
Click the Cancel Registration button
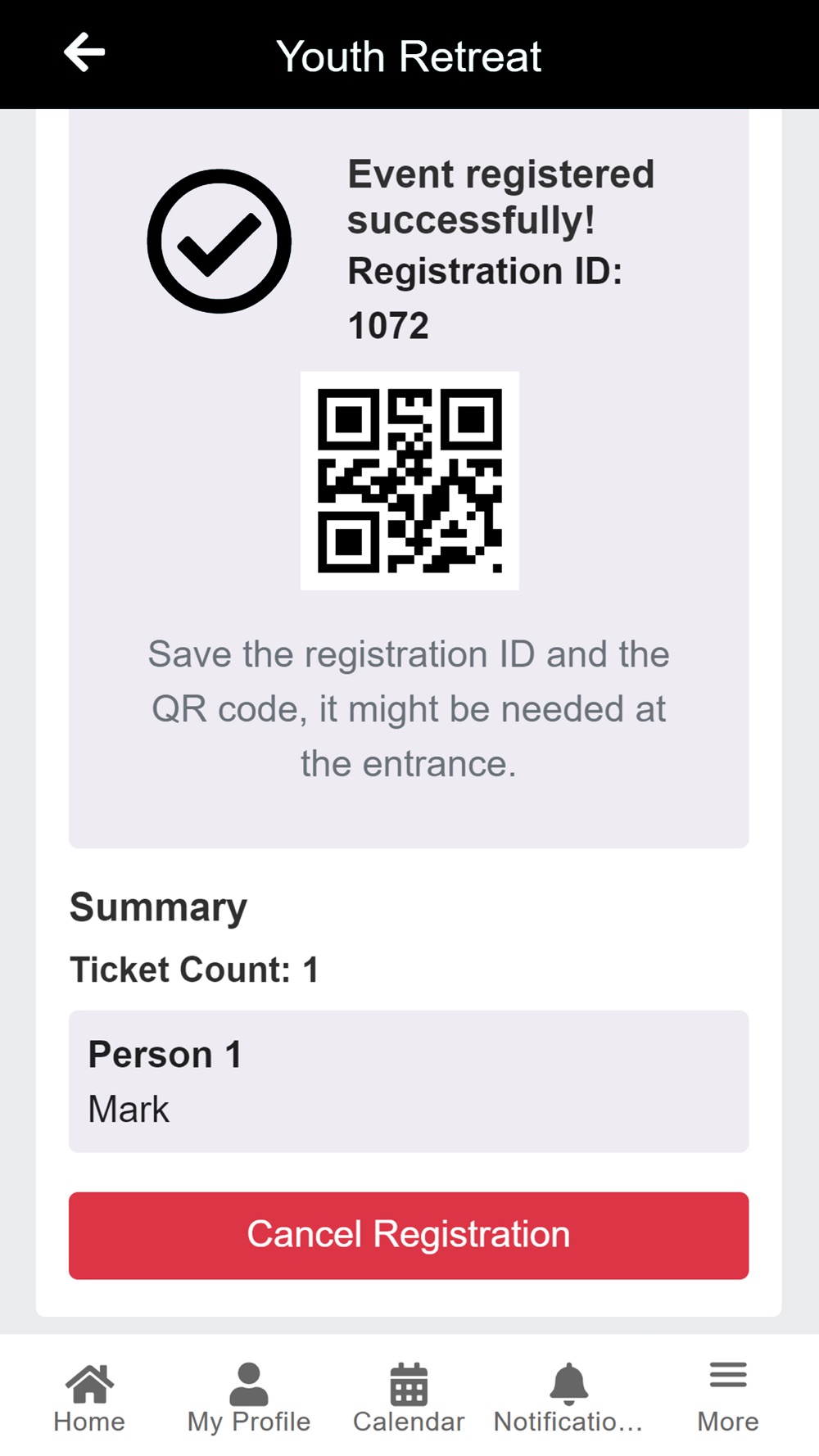[409, 1236]
